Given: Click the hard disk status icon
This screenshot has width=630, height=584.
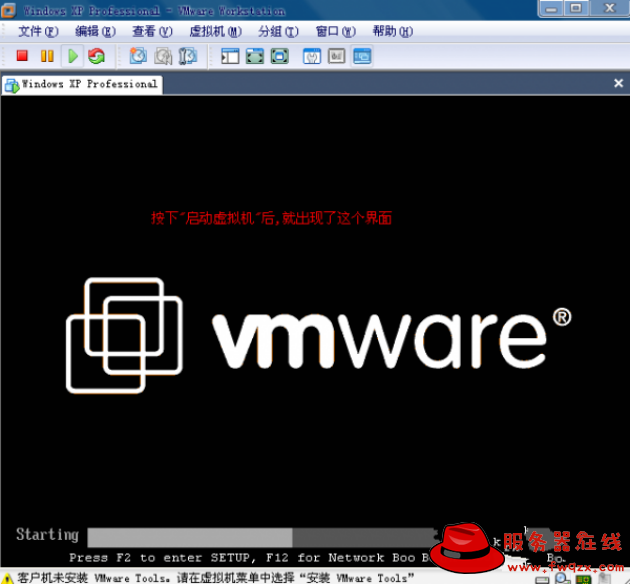Looking at the screenshot, I should (542, 580).
